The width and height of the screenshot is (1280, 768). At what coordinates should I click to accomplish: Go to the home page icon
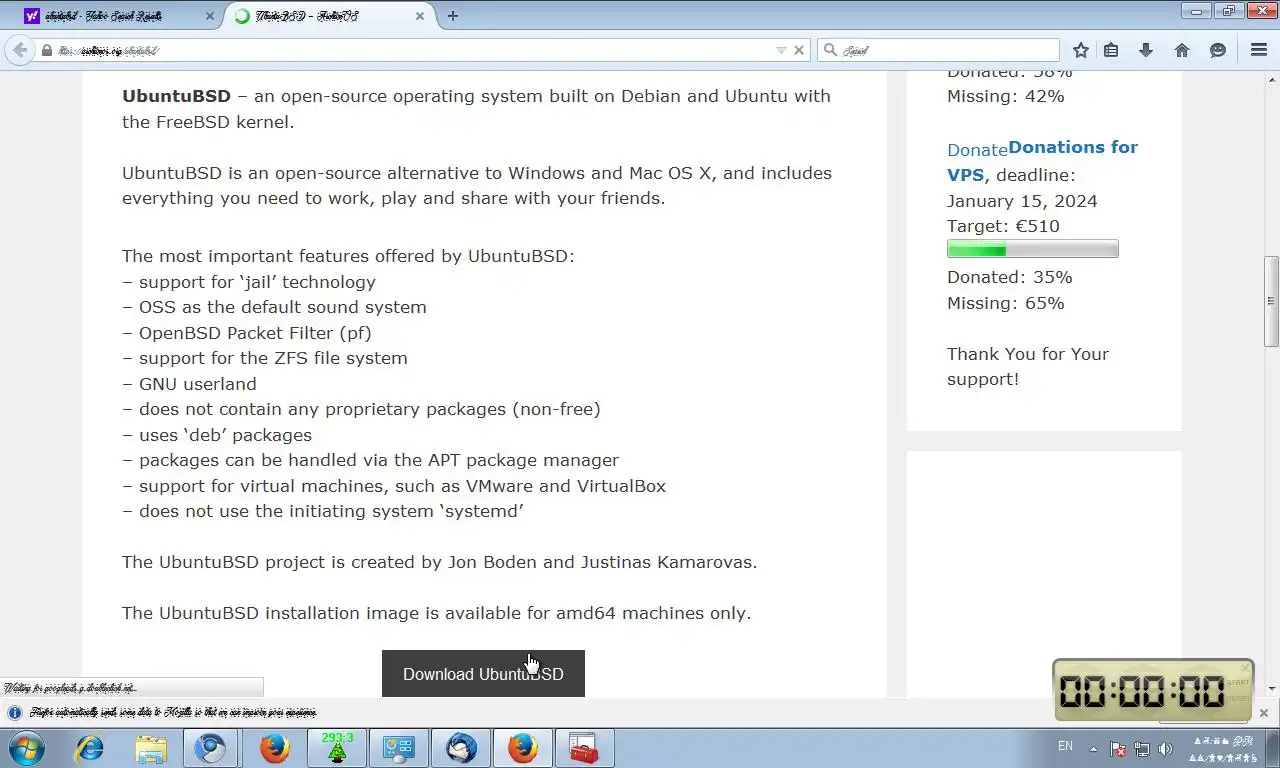pyautogui.click(x=1182, y=50)
